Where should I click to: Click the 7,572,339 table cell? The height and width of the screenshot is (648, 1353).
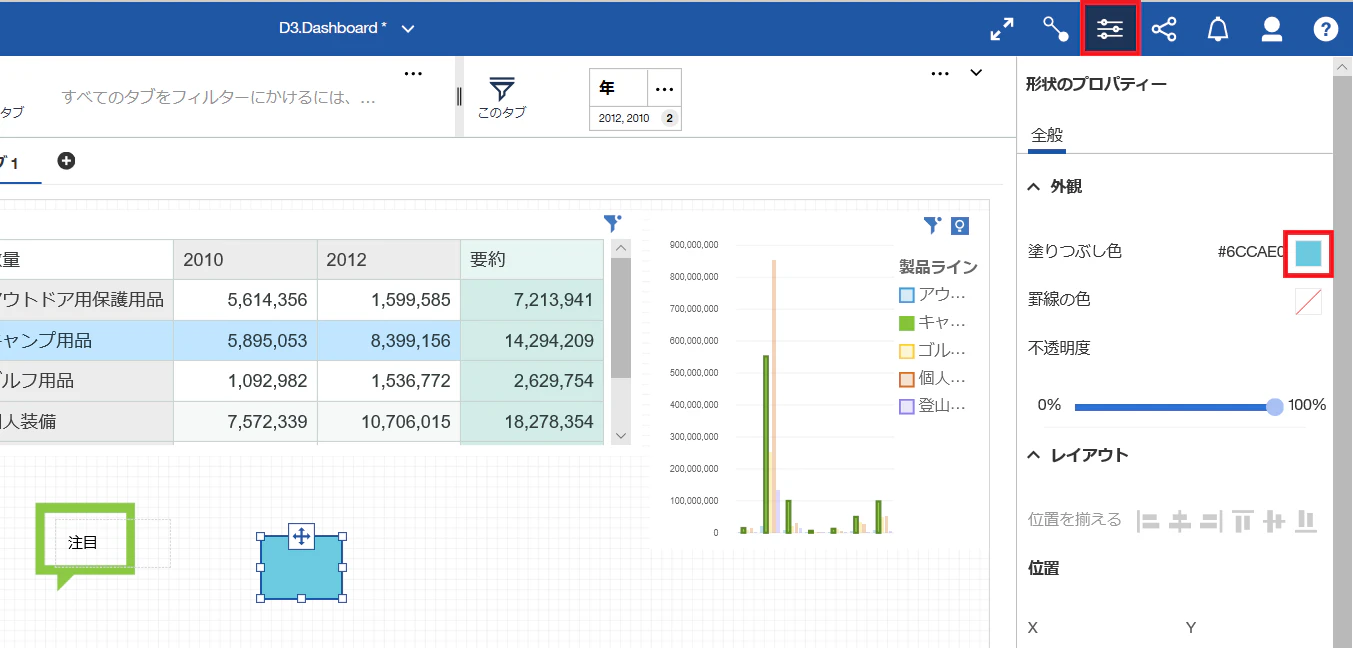(245, 422)
